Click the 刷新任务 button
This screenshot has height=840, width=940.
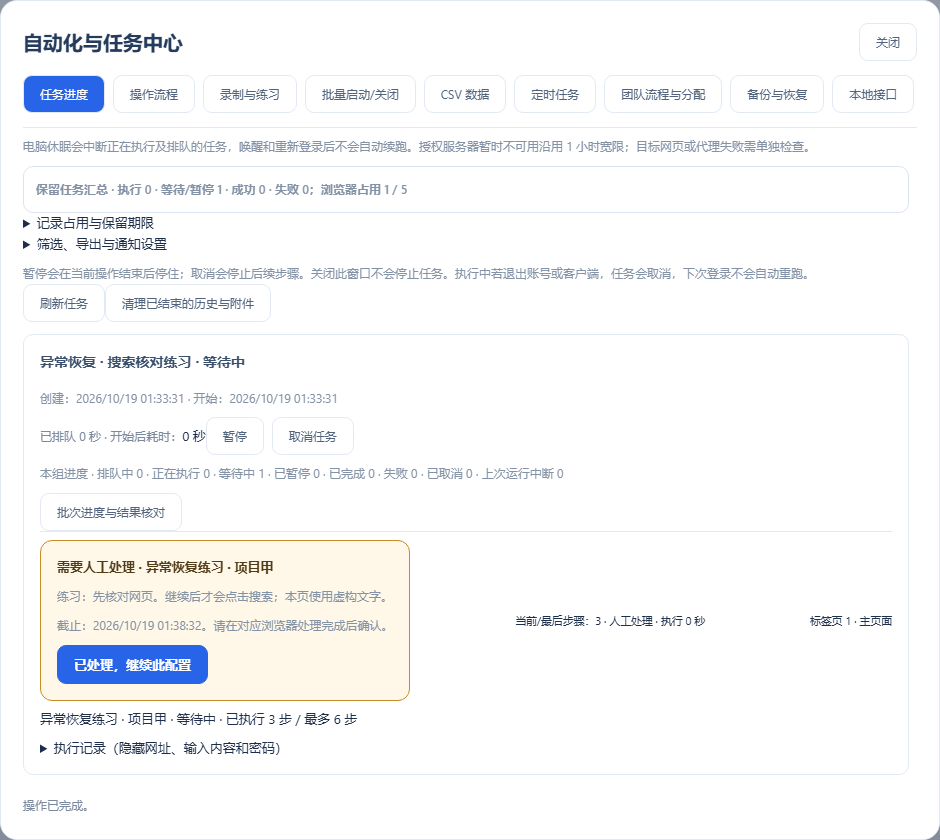tap(64, 303)
